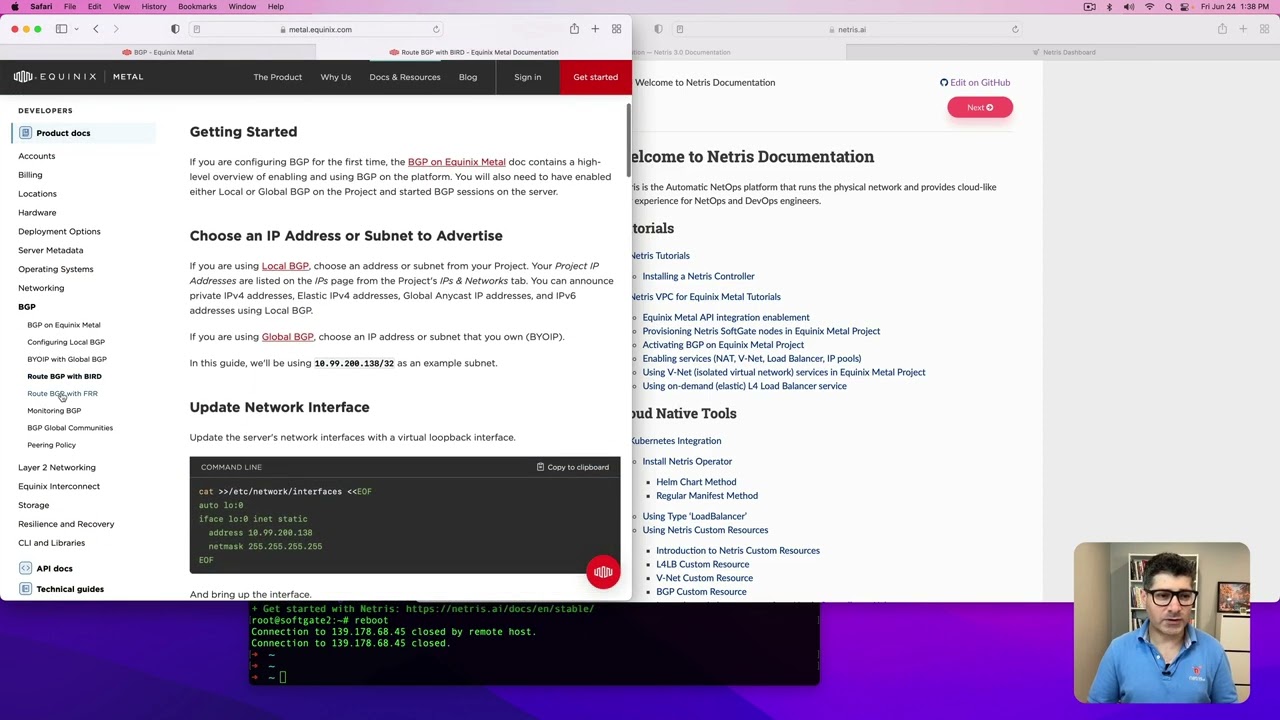Open 'BGP on Equinix Metal' sidebar page
The width and height of the screenshot is (1280, 720).
[63, 325]
